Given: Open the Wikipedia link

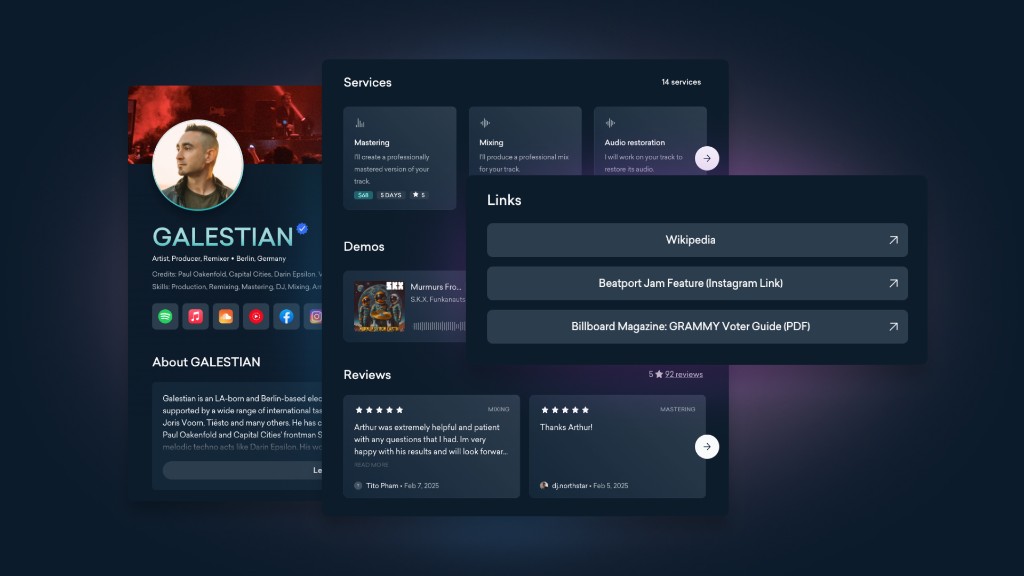Looking at the screenshot, I should tap(697, 240).
